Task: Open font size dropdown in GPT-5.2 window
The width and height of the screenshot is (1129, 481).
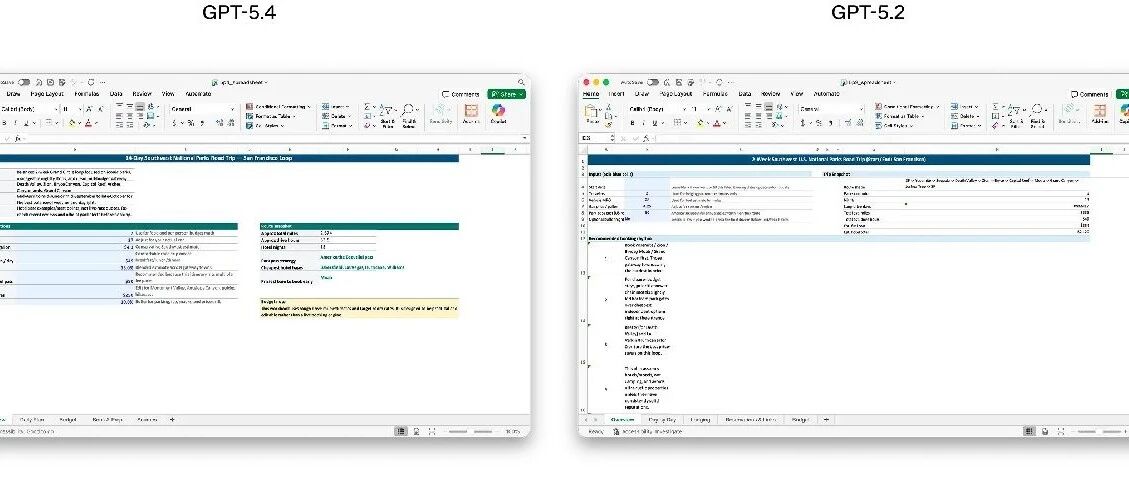Action: click(x=709, y=109)
